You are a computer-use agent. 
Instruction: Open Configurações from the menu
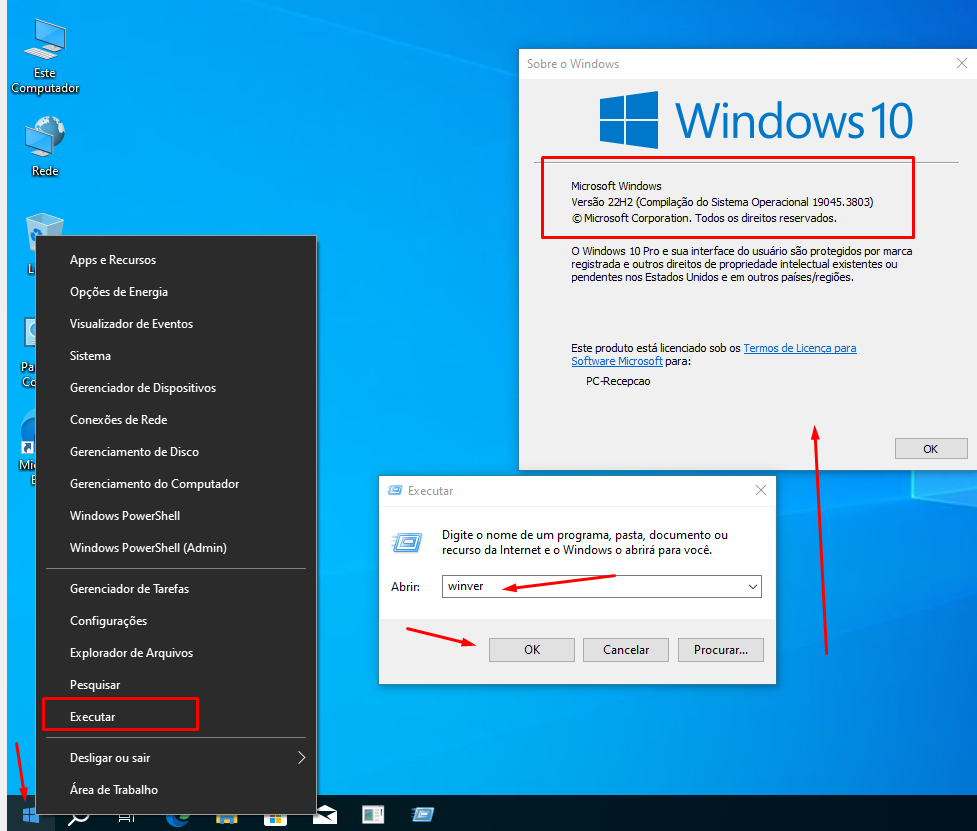[x=176, y=620]
